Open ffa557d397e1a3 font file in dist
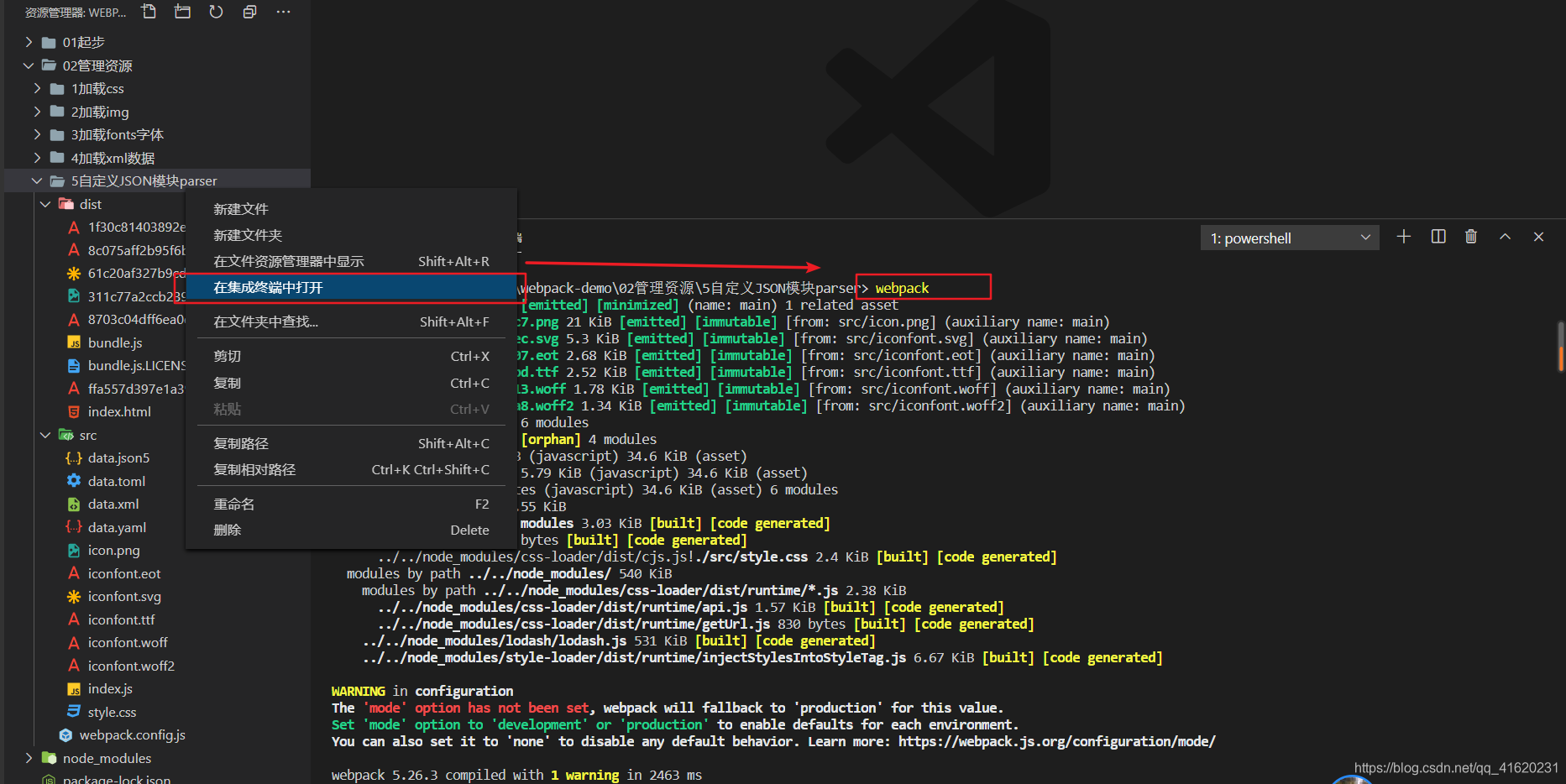Screen dimensions: 1566x784 [x=136, y=389]
